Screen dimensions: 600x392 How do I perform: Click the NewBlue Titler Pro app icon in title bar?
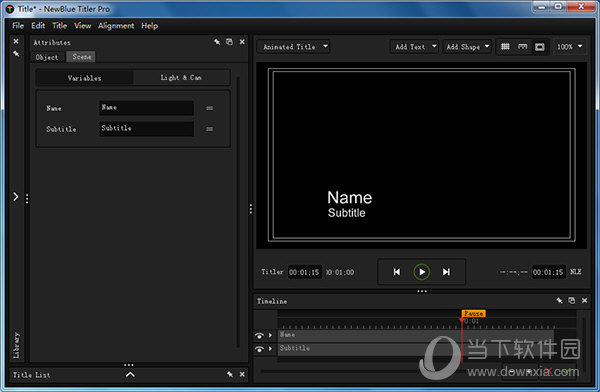(x=10, y=9)
